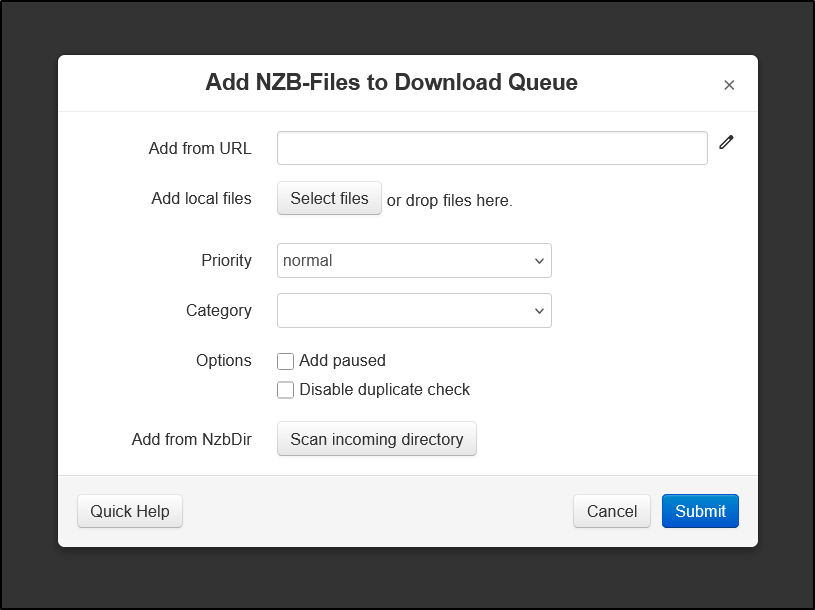Click the dialog title Add NZB-Files to Download Queue

coord(391,82)
